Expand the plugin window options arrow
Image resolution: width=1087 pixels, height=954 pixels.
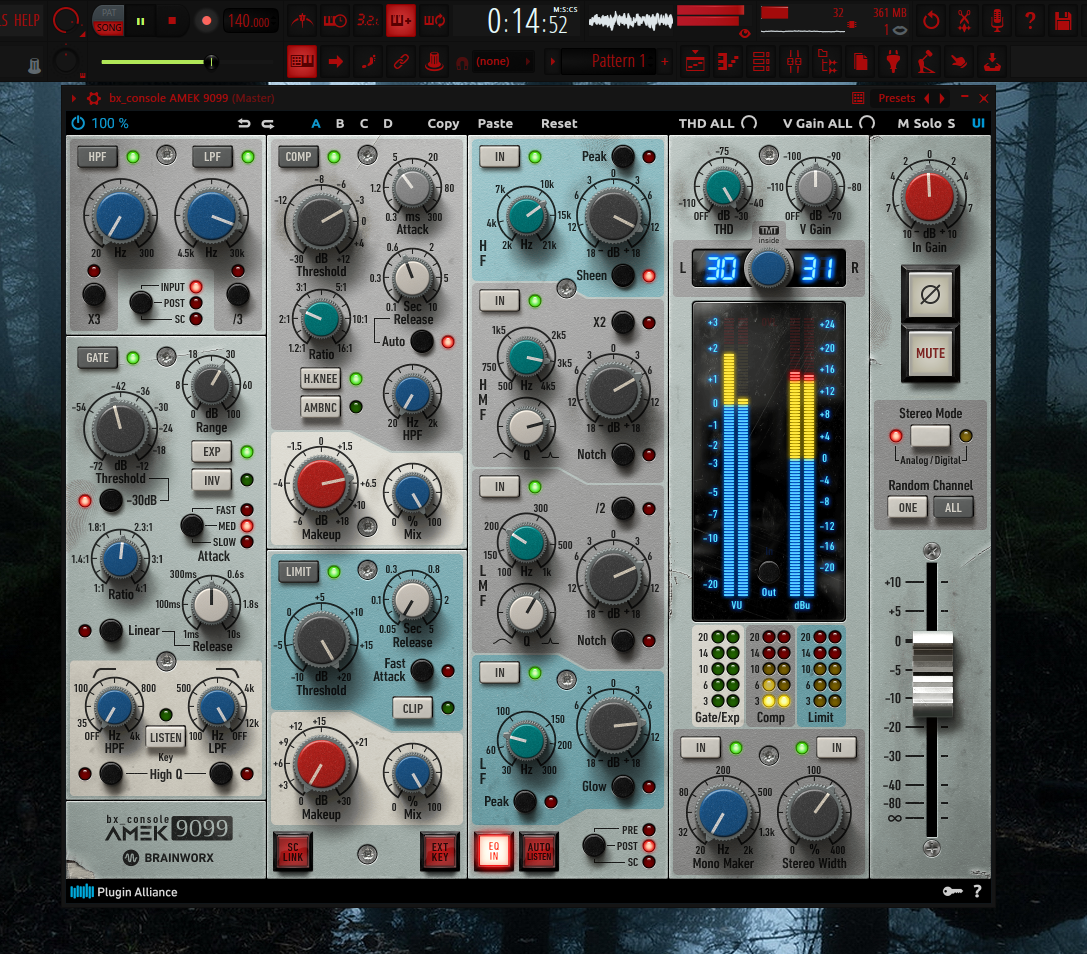[x=73, y=98]
